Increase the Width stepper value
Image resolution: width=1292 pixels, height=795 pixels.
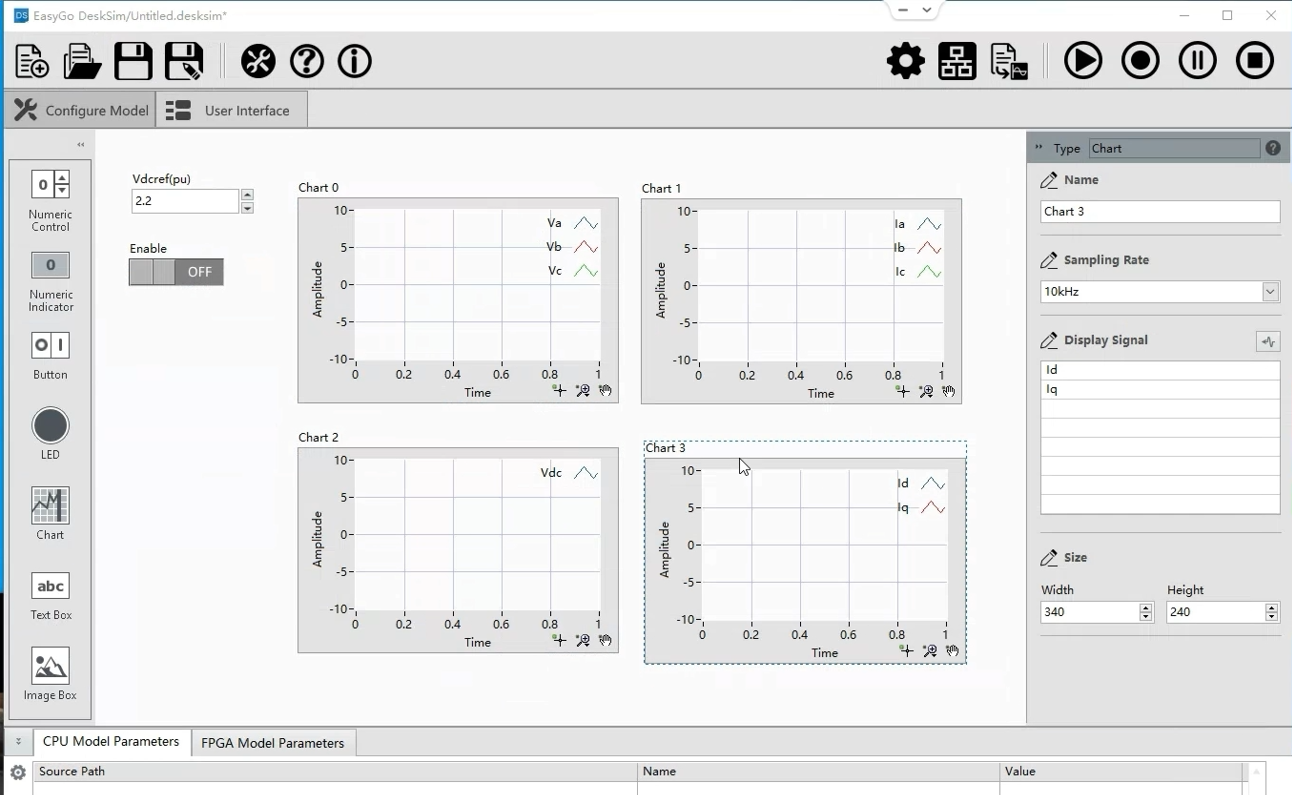[x=1146, y=607]
